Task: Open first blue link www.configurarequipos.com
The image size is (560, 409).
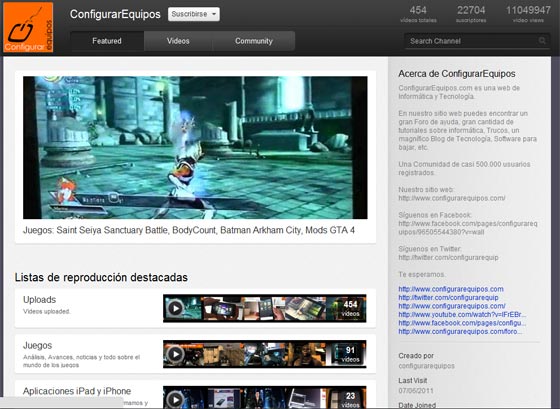Action: [x=451, y=289]
